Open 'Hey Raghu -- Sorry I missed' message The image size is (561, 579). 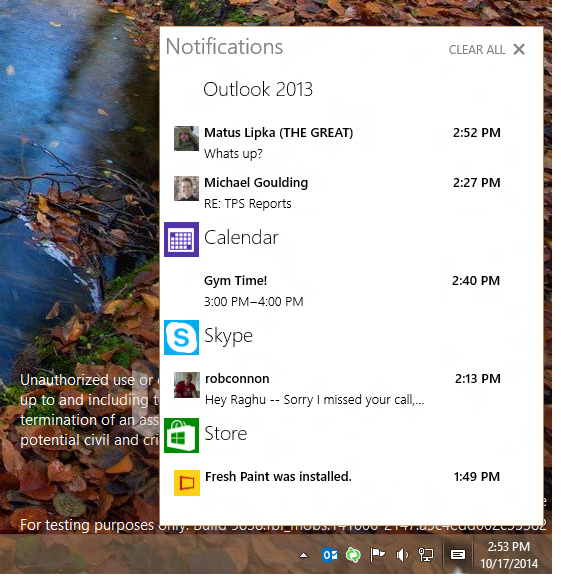coord(314,400)
